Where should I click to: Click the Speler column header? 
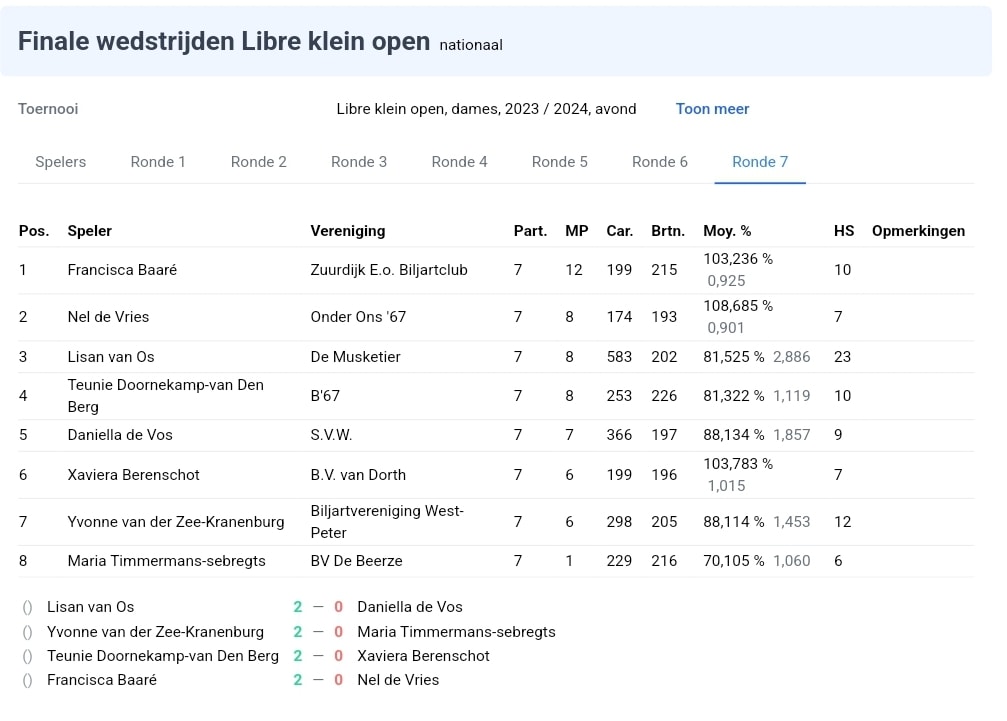[90, 231]
